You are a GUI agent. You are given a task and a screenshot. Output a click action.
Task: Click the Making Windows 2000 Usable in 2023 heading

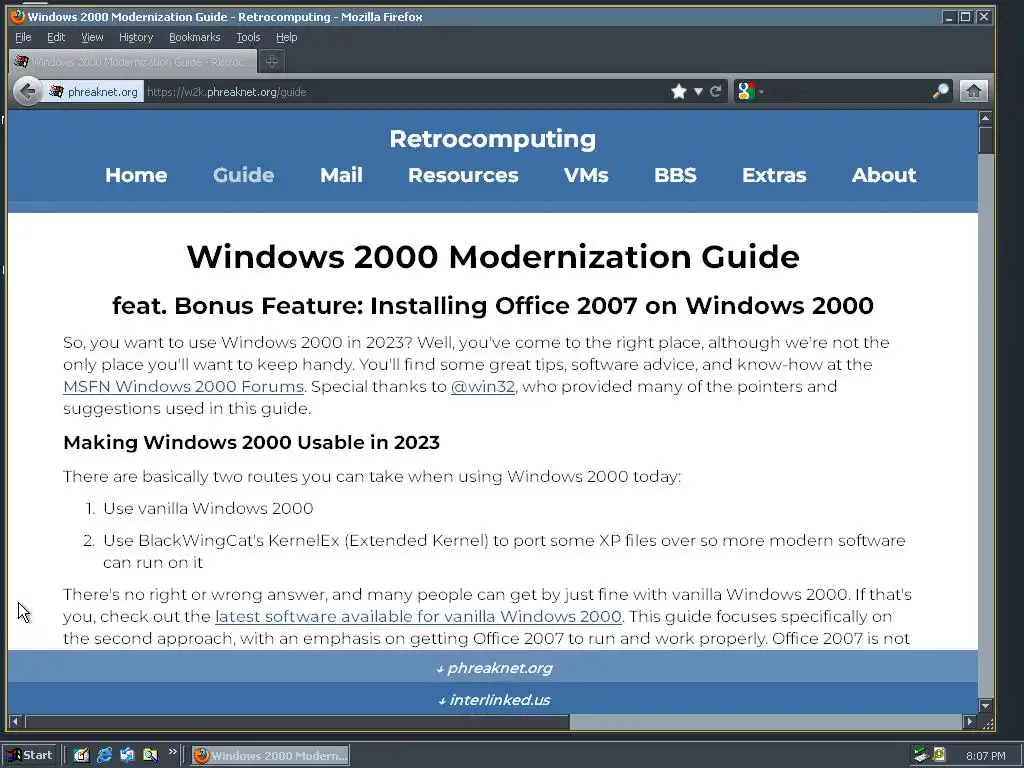point(251,442)
